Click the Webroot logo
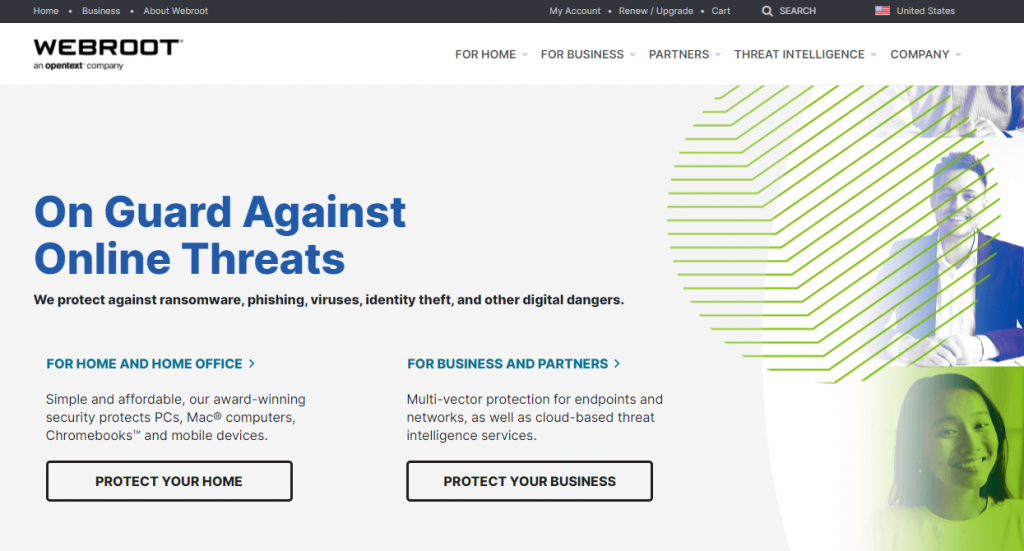The image size is (1024, 551). (108, 54)
